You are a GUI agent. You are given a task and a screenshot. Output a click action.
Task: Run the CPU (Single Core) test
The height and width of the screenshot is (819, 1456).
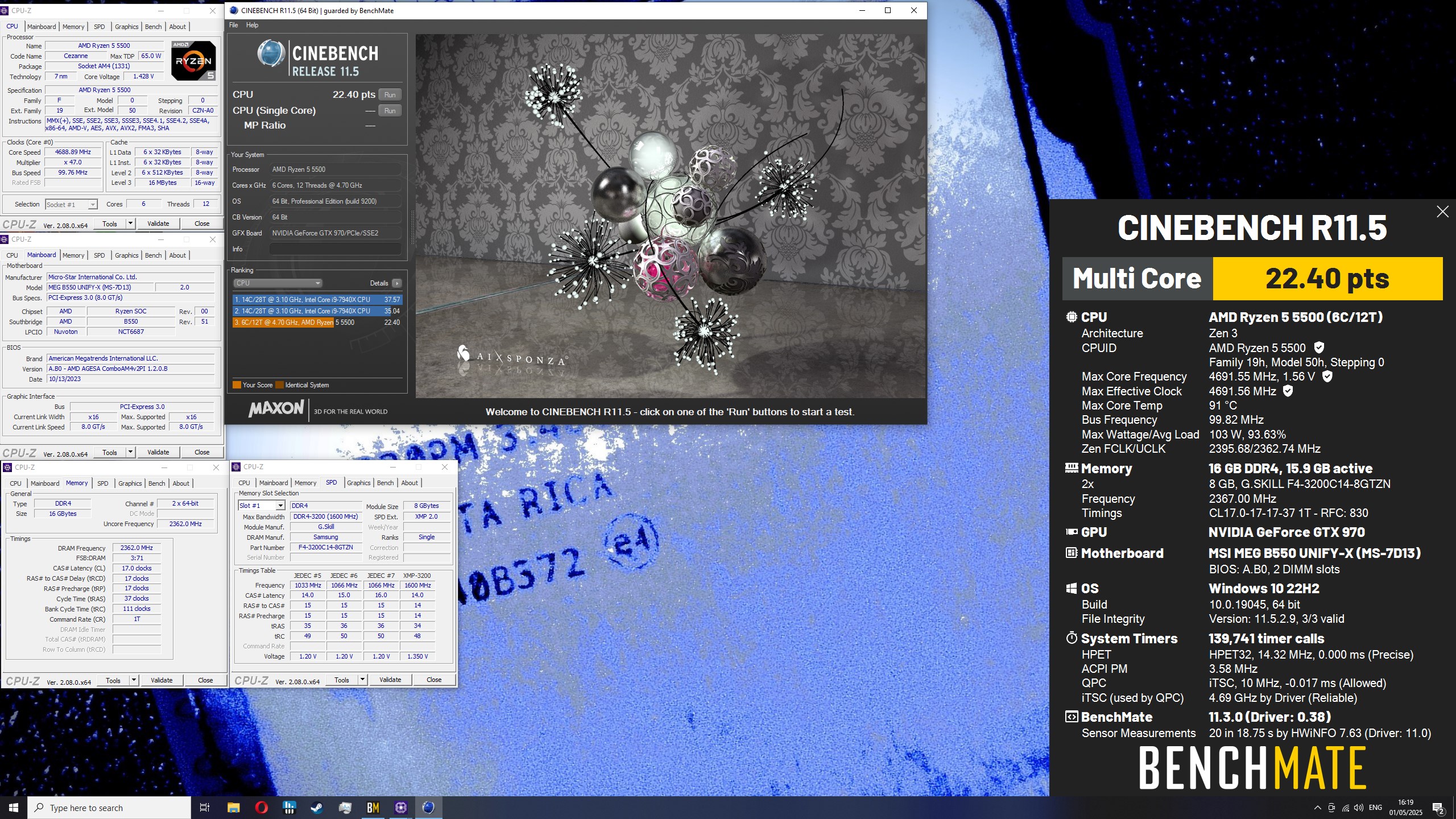tap(390, 111)
